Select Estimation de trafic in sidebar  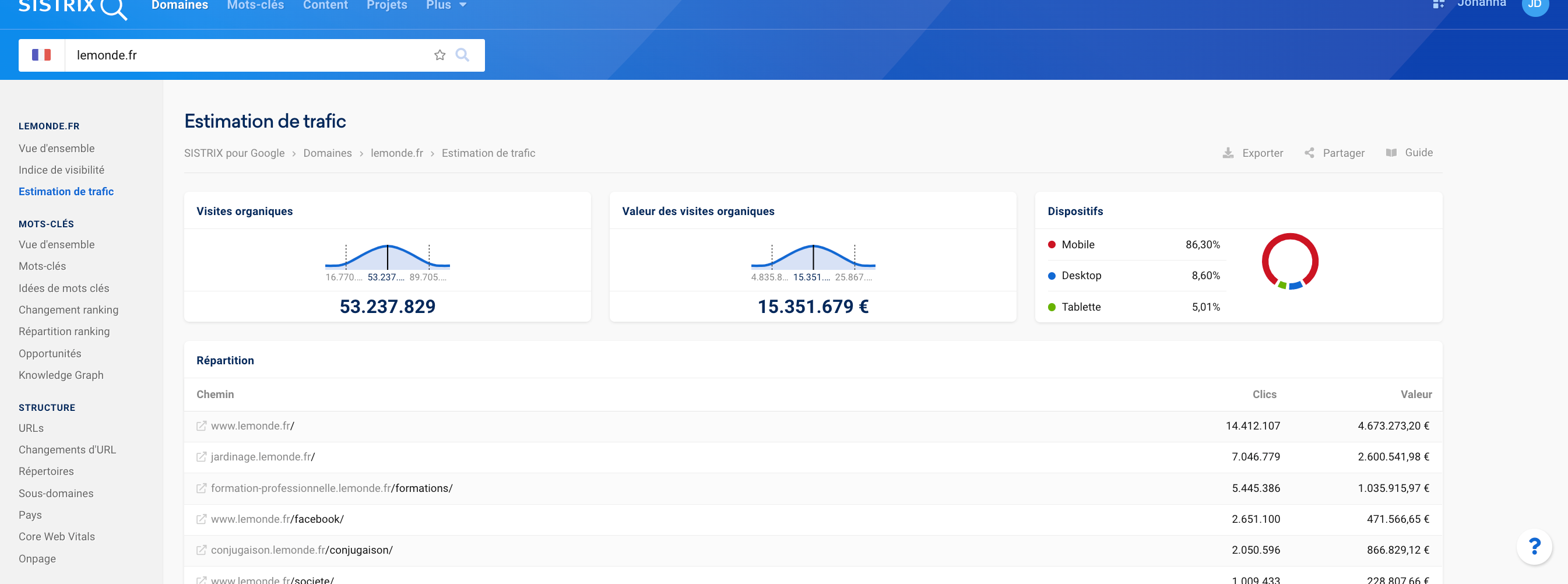(66, 192)
